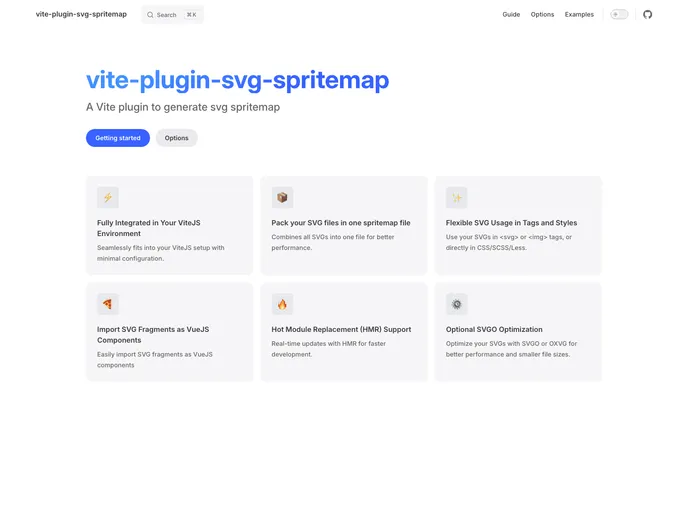Select 'Pack your SVG files in one spritemap file'
The width and height of the screenshot is (688, 512).
pyautogui.click(x=341, y=223)
